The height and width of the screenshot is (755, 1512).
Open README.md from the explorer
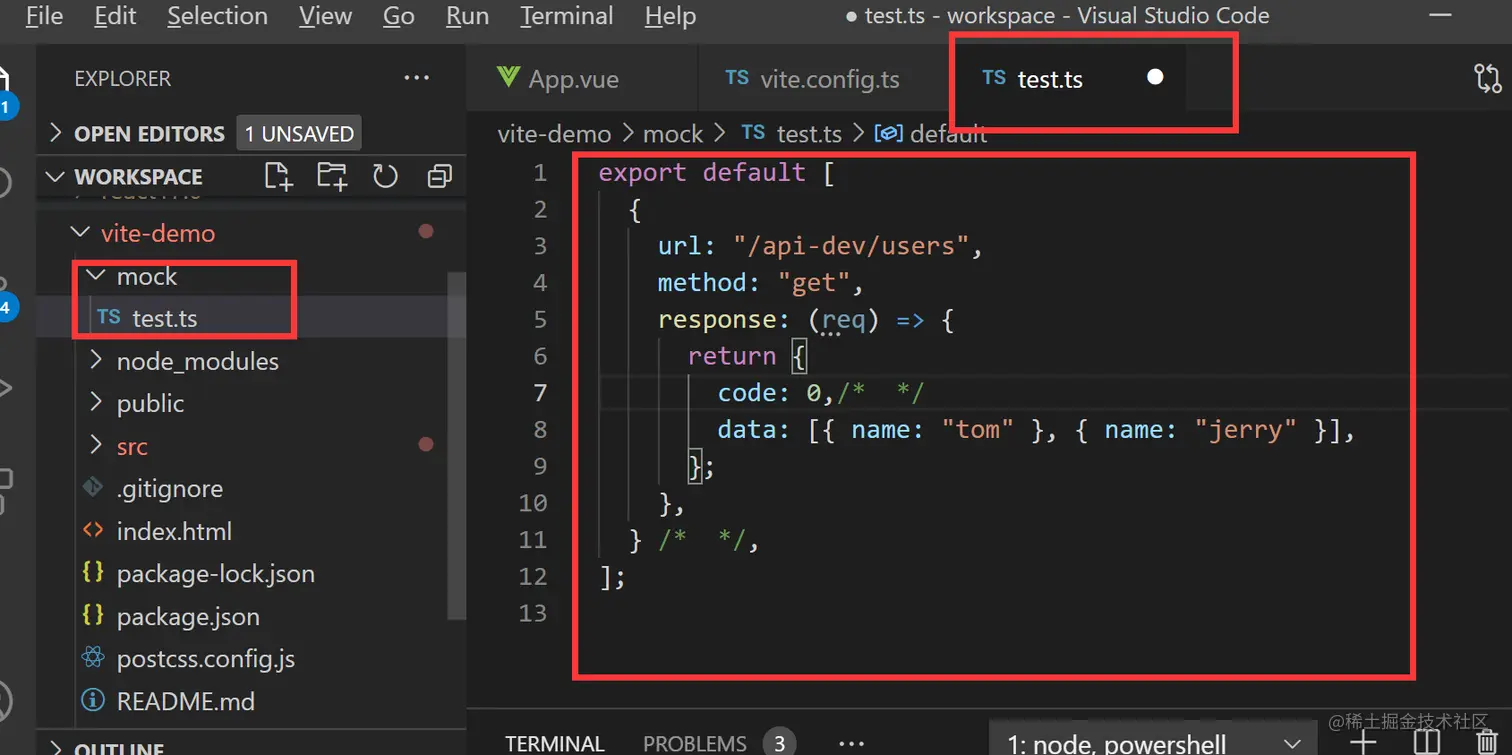point(186,702)
